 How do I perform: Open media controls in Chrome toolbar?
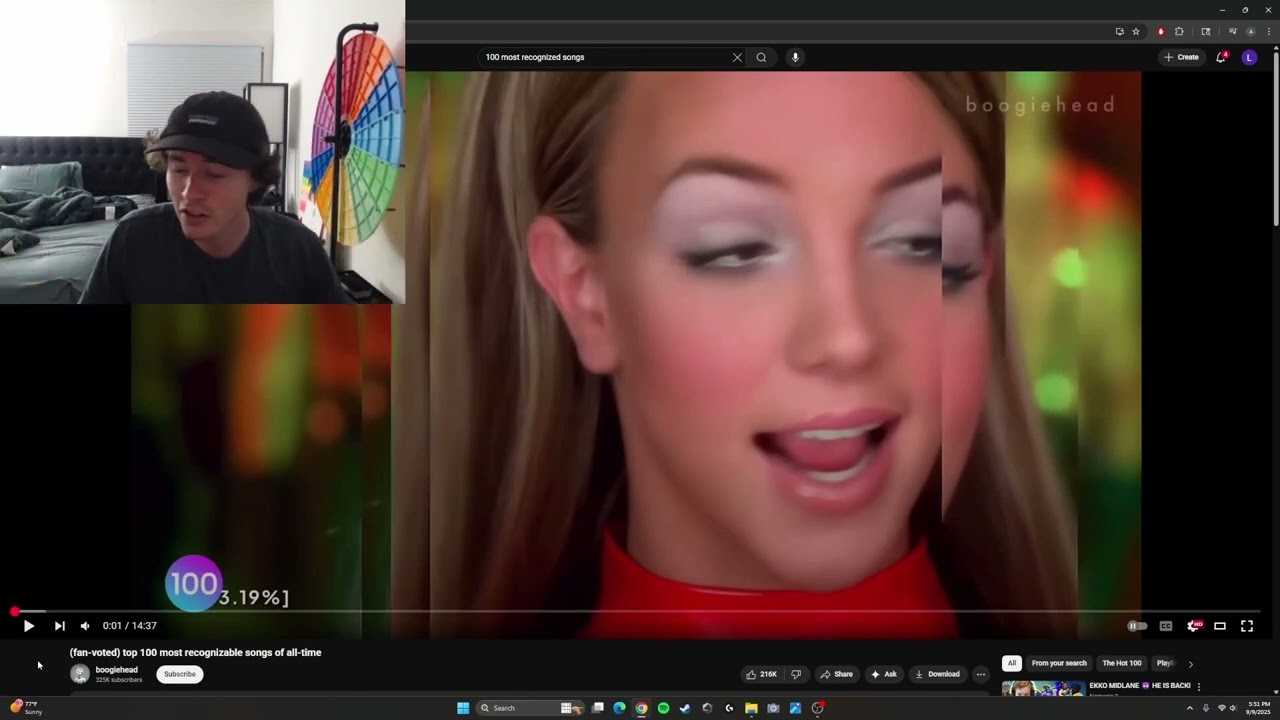pos(1235,31)
